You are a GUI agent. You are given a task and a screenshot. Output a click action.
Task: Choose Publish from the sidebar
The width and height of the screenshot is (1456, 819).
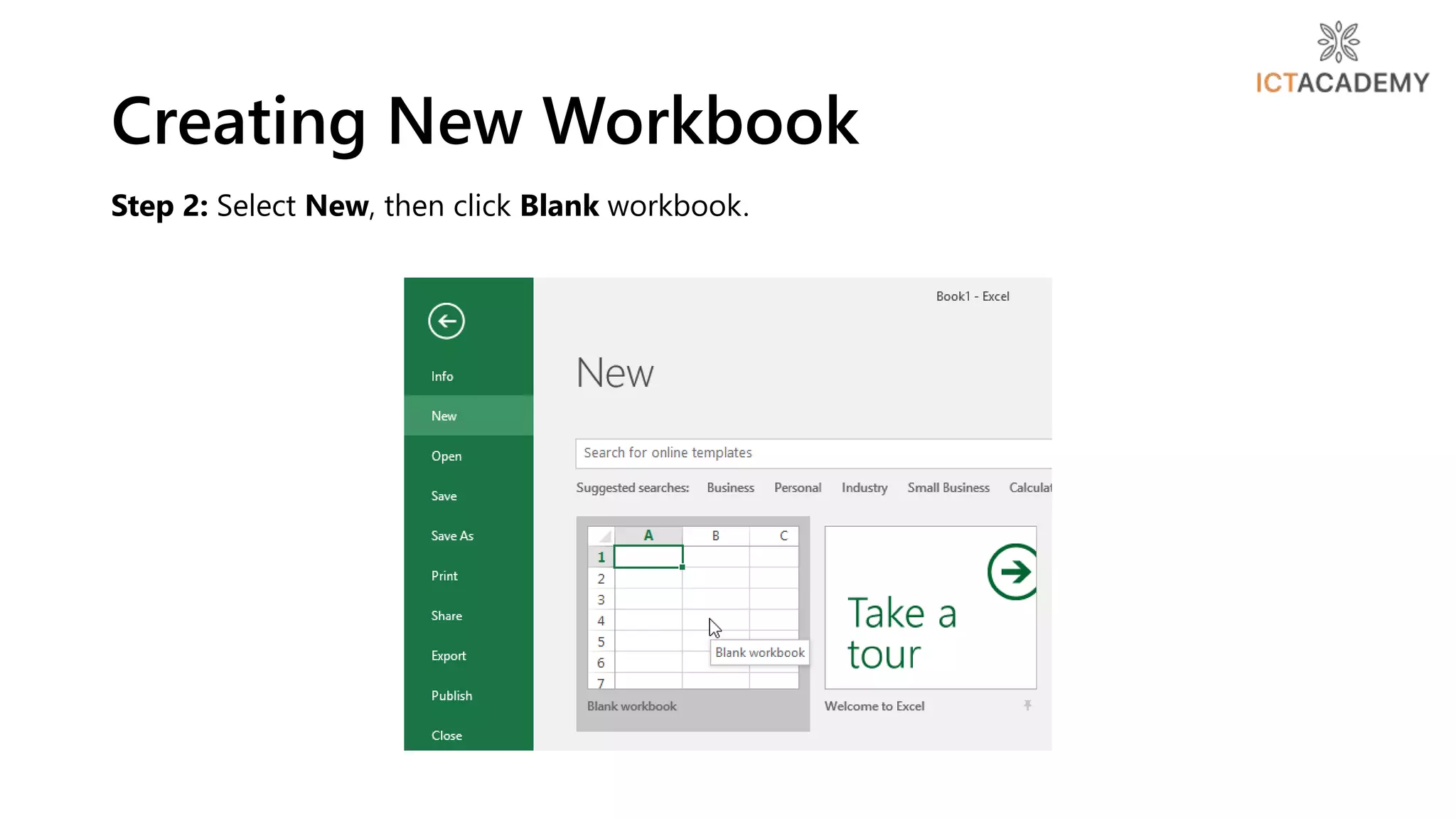coord(451,695)
